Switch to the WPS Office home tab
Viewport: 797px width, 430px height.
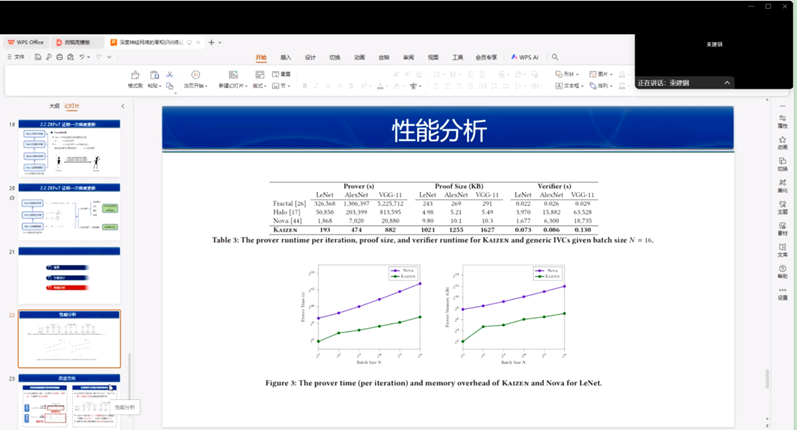(x=25, y=42)
